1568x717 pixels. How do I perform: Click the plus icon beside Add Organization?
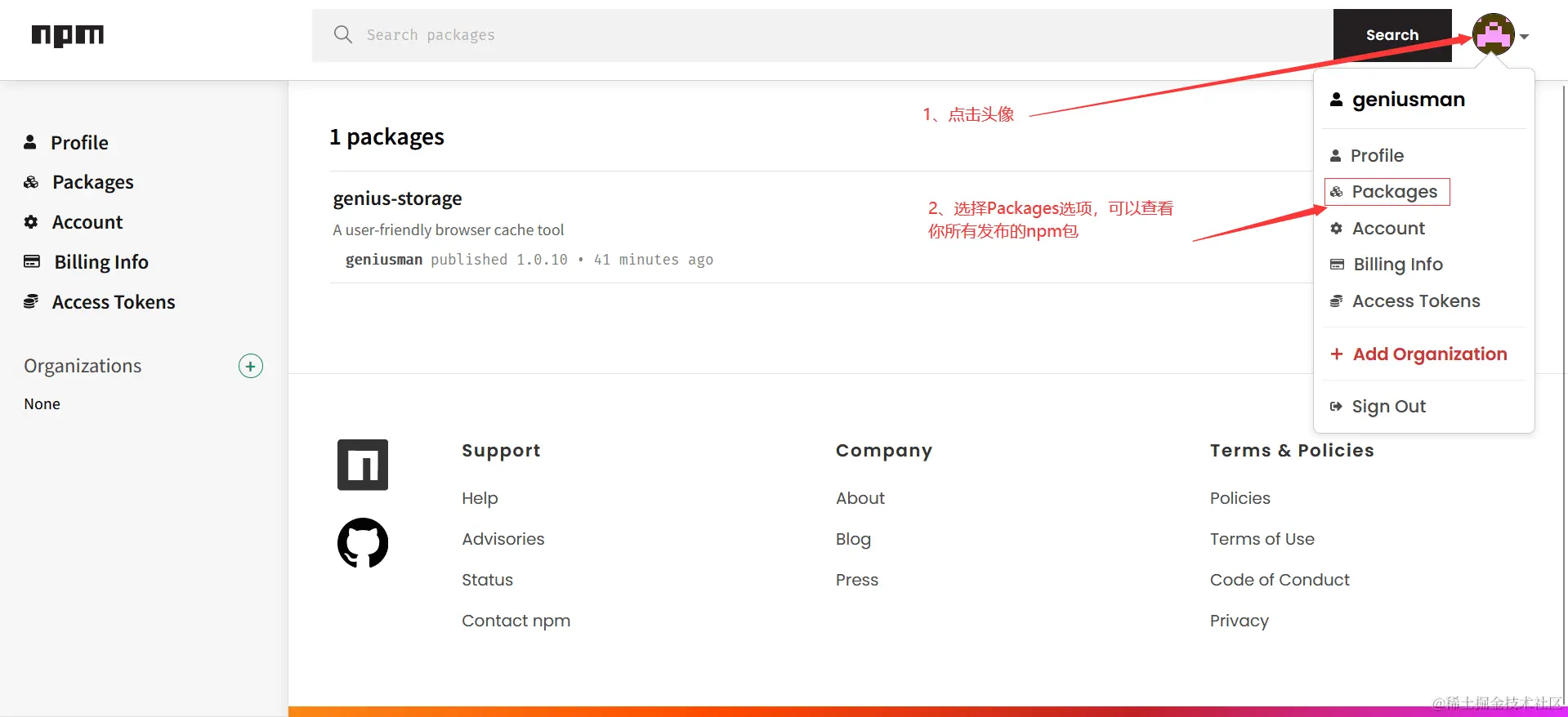(x=1337, y=354)
